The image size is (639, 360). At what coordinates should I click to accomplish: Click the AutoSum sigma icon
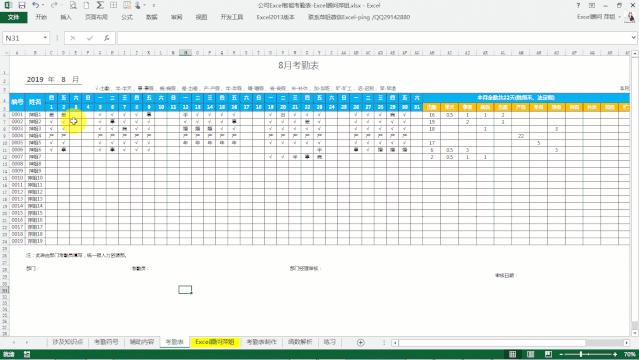[x=100, y=5]
